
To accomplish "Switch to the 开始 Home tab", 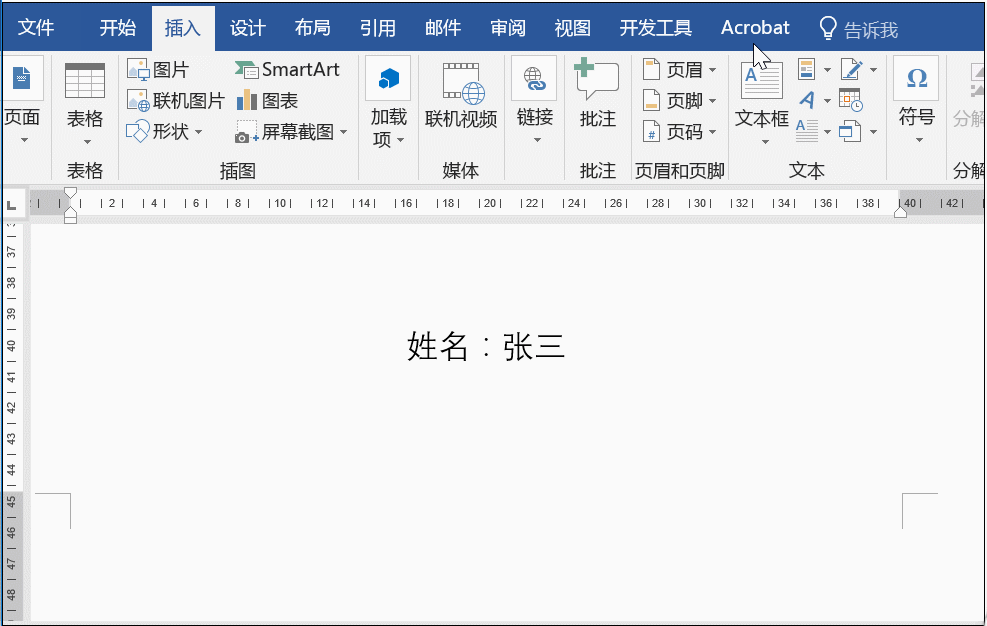I will coord(118,28).
